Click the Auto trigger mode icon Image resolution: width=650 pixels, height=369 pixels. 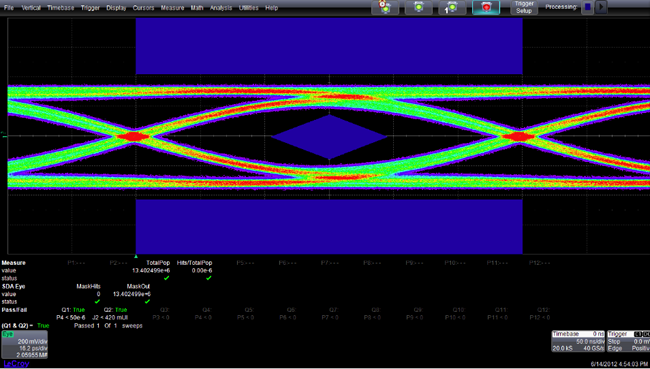(x=385, y=7)
